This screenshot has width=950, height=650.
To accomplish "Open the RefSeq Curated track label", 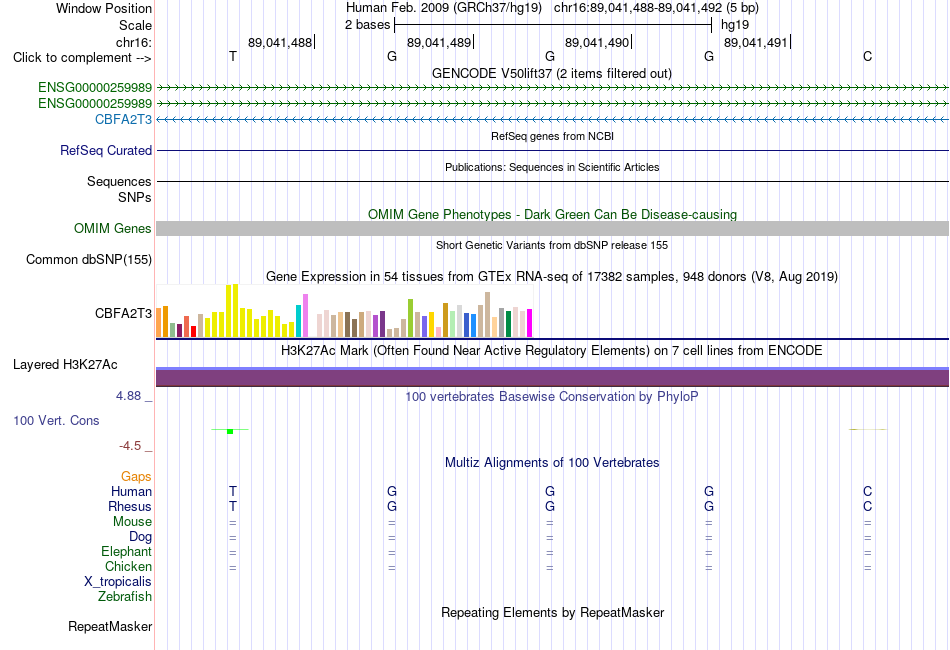I will (106, 150).
